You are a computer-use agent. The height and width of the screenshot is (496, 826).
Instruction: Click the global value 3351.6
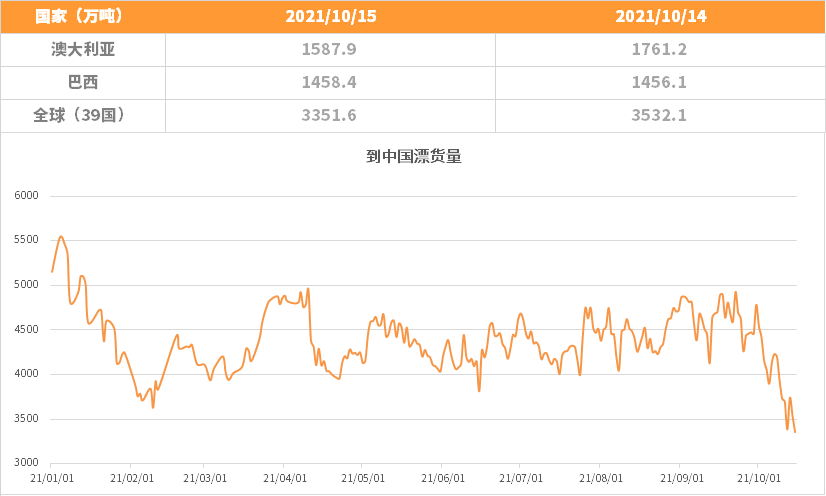pos(329,115)
